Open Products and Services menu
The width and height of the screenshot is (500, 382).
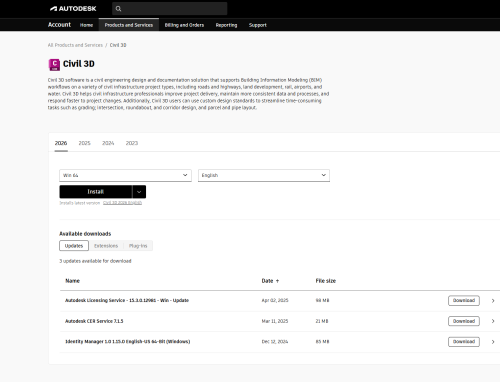[x=129, y=25]
